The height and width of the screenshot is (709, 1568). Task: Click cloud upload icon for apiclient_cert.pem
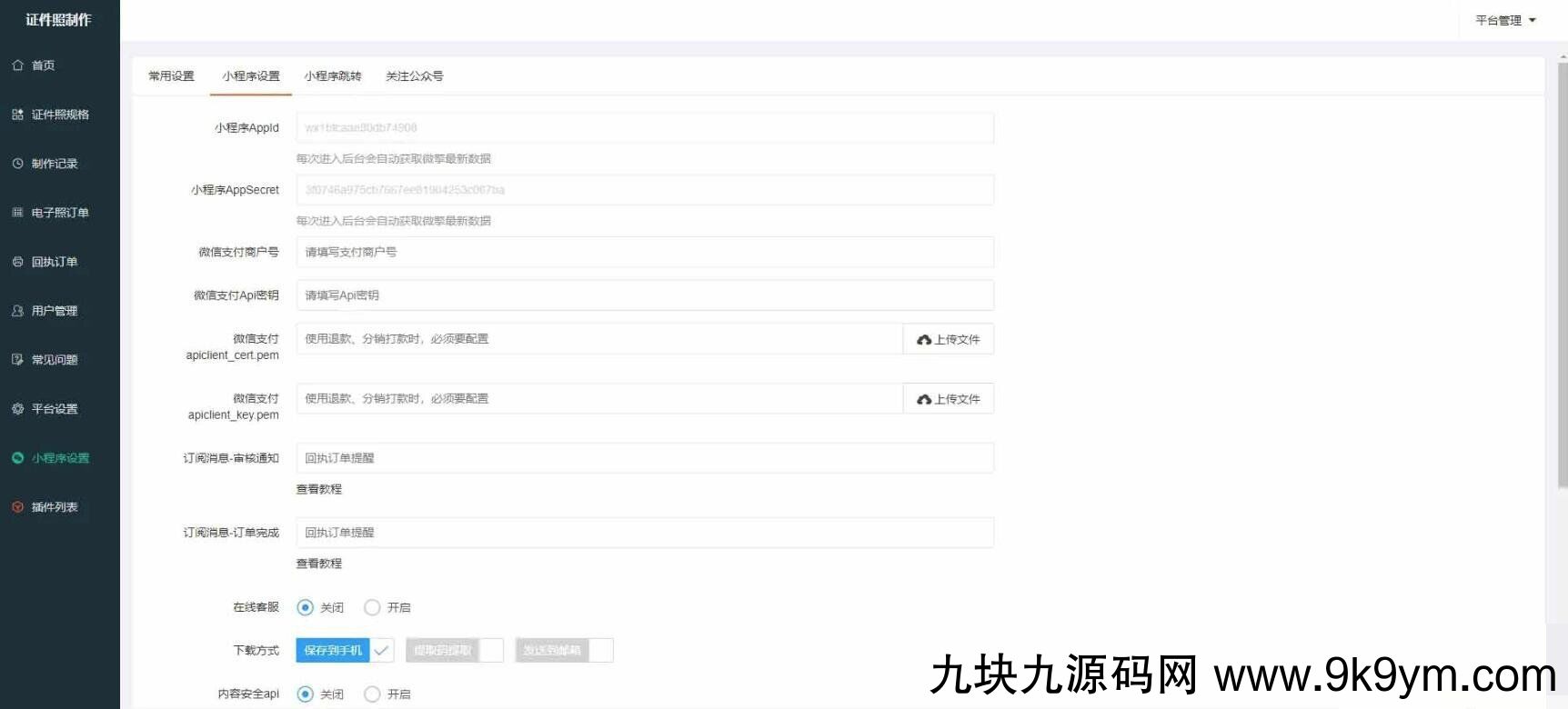[924, 340]
